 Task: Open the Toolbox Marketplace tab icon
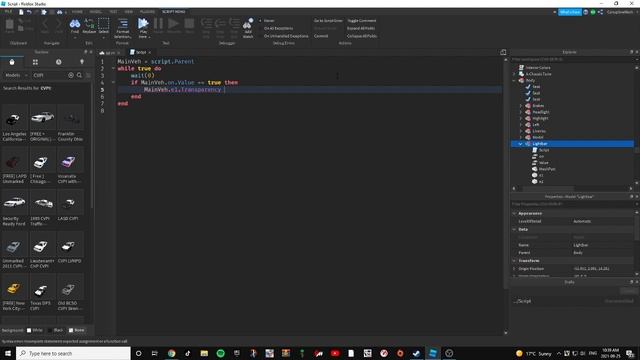(x=12, y=62)
